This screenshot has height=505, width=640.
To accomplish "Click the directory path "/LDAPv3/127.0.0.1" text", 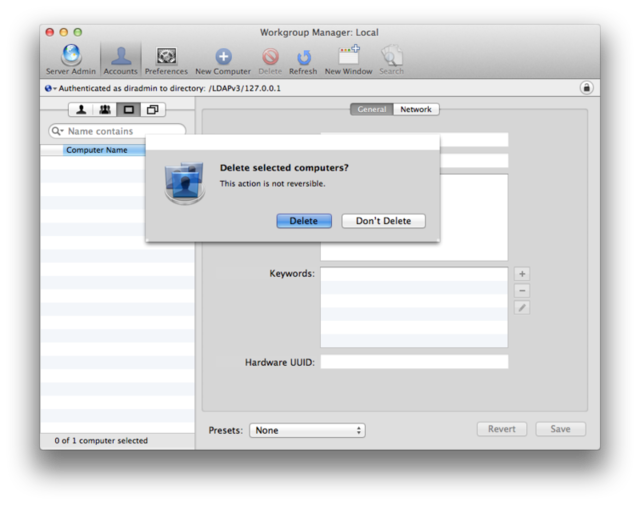I will 244,88.
